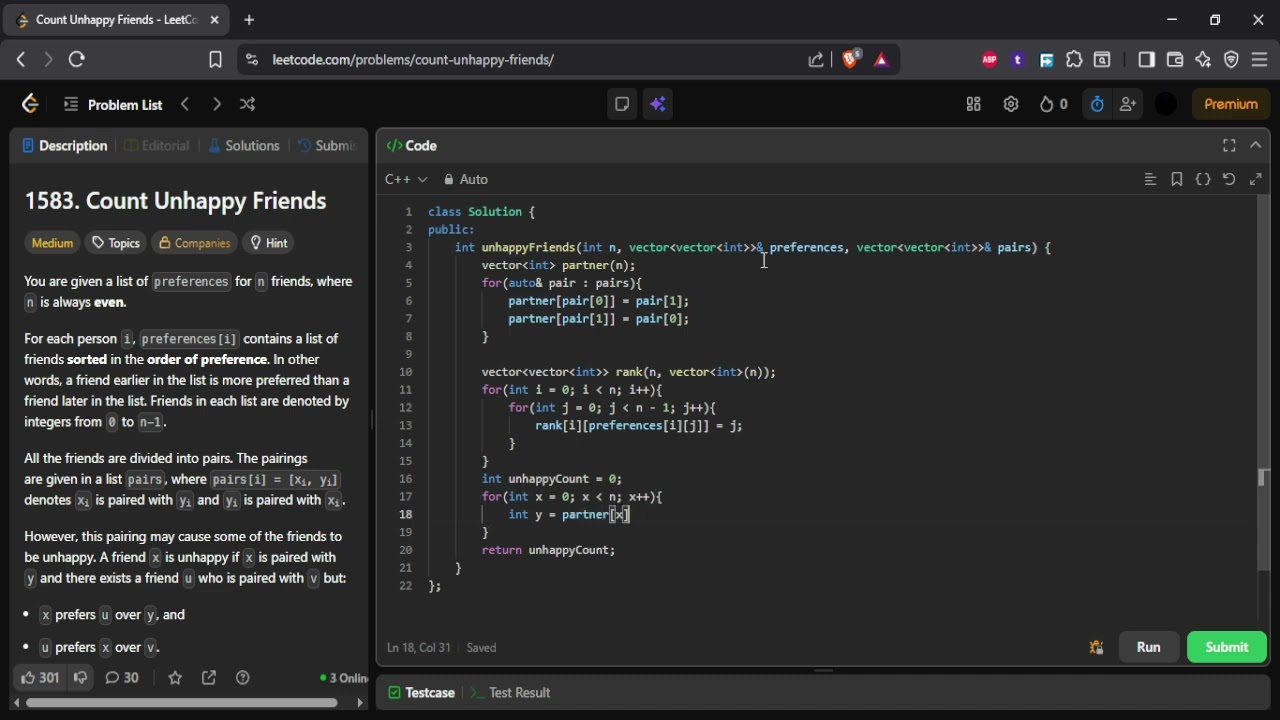Open LeetCode settings gear
Viewport: 1280px width, 720px height.
click(1011, 104)
